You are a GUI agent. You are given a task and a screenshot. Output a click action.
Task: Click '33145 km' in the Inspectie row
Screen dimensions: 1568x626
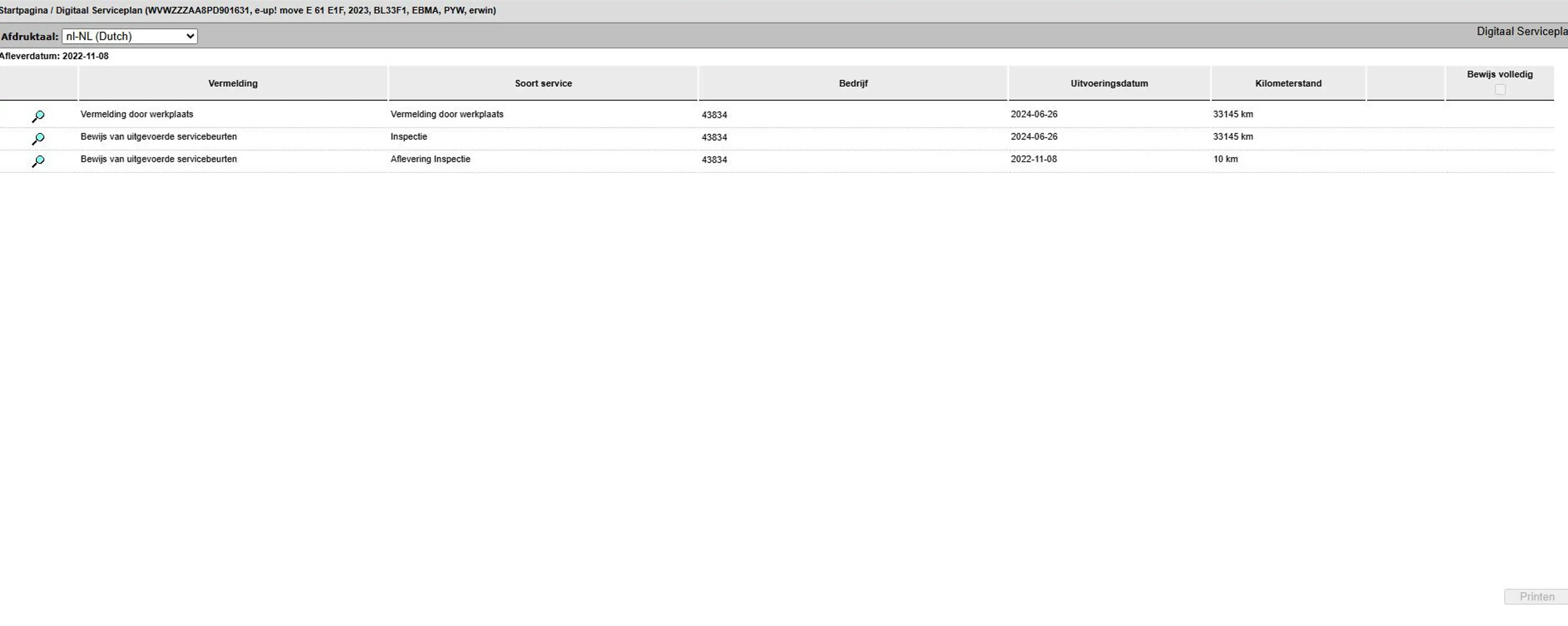(1233, 136)
